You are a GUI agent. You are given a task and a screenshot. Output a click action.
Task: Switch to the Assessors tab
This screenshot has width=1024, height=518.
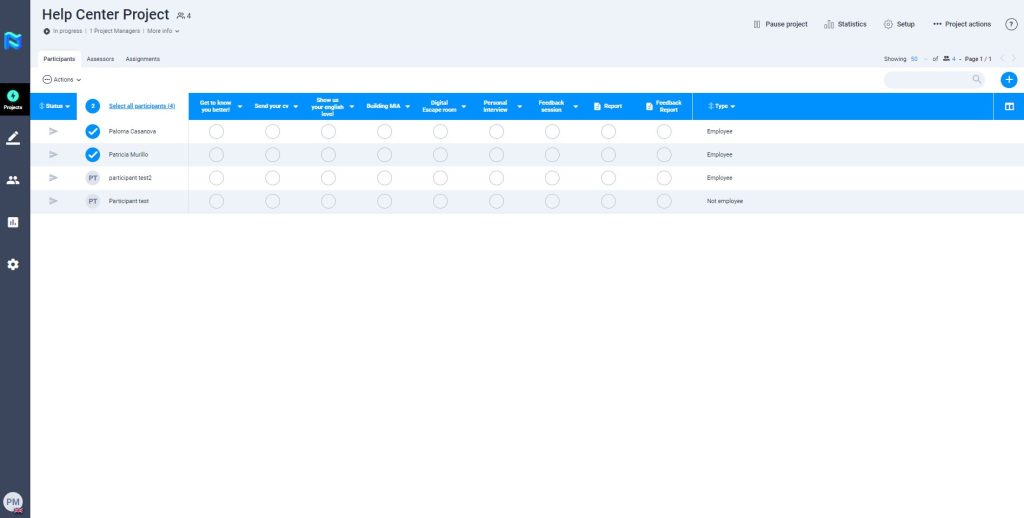pyautogui.click(x=100, y=59)
